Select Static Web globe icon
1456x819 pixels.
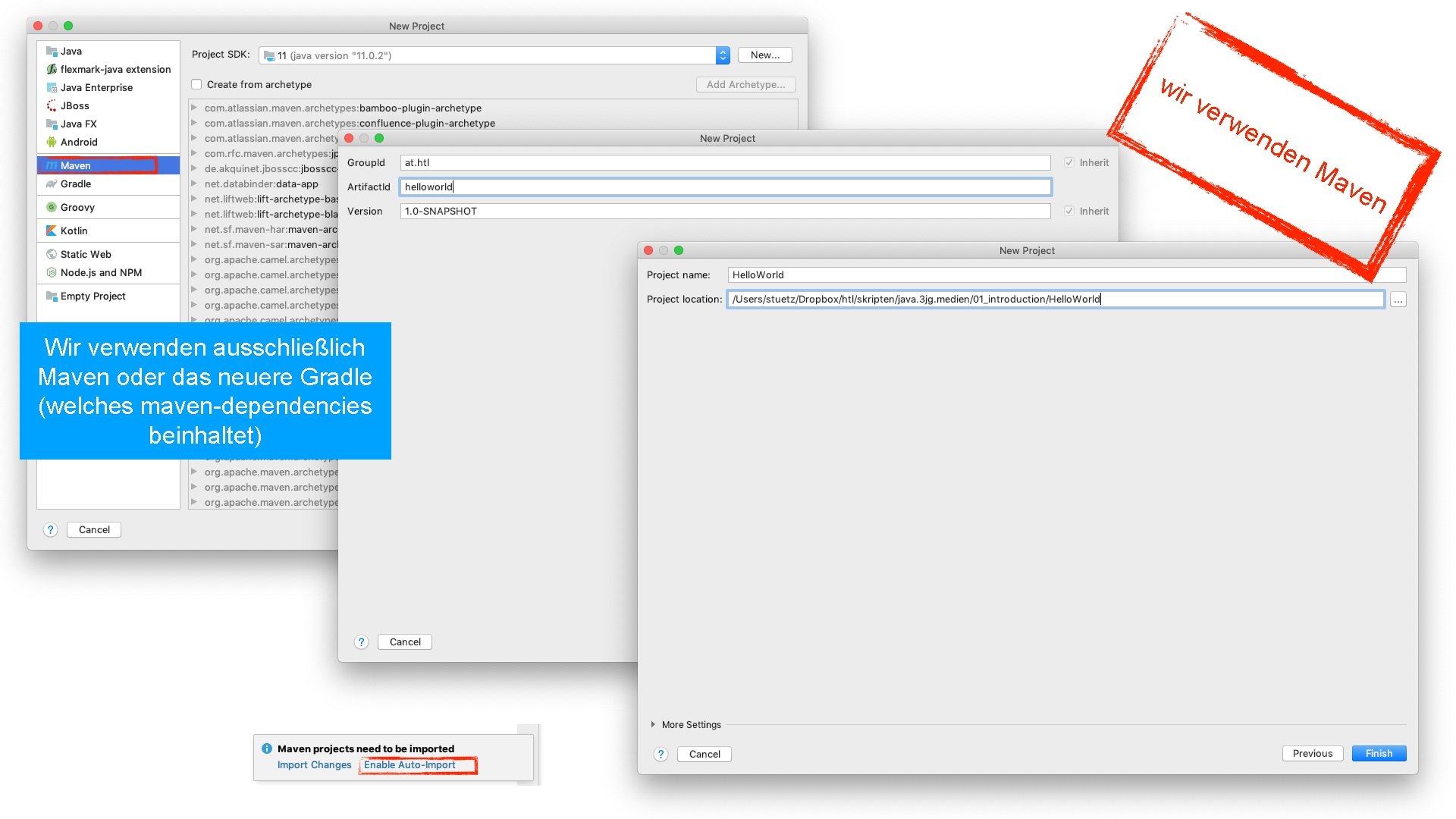[52, 254]
